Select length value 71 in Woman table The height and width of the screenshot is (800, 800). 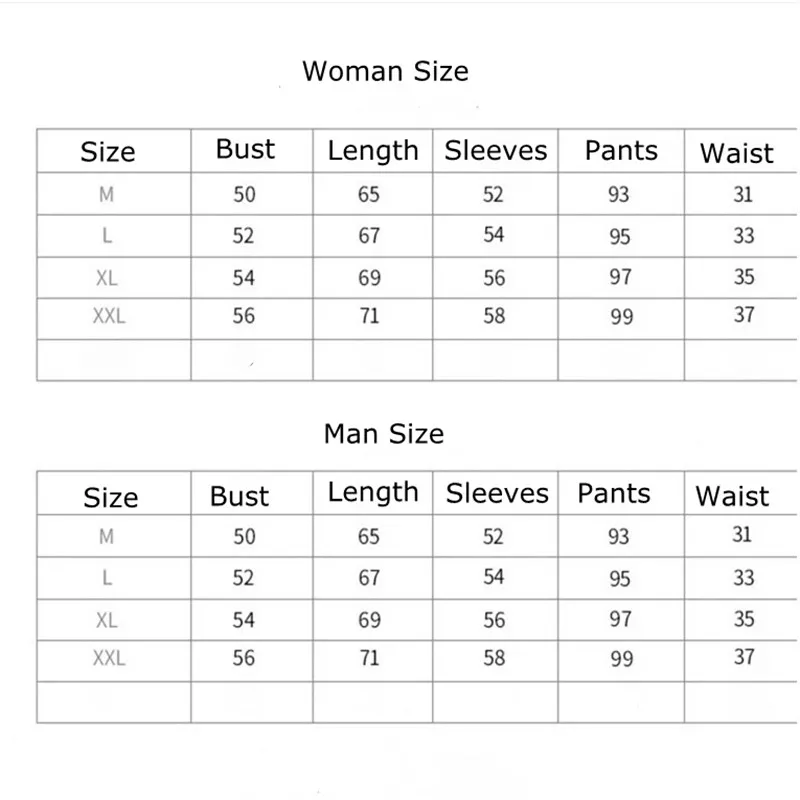click(369, 316)
